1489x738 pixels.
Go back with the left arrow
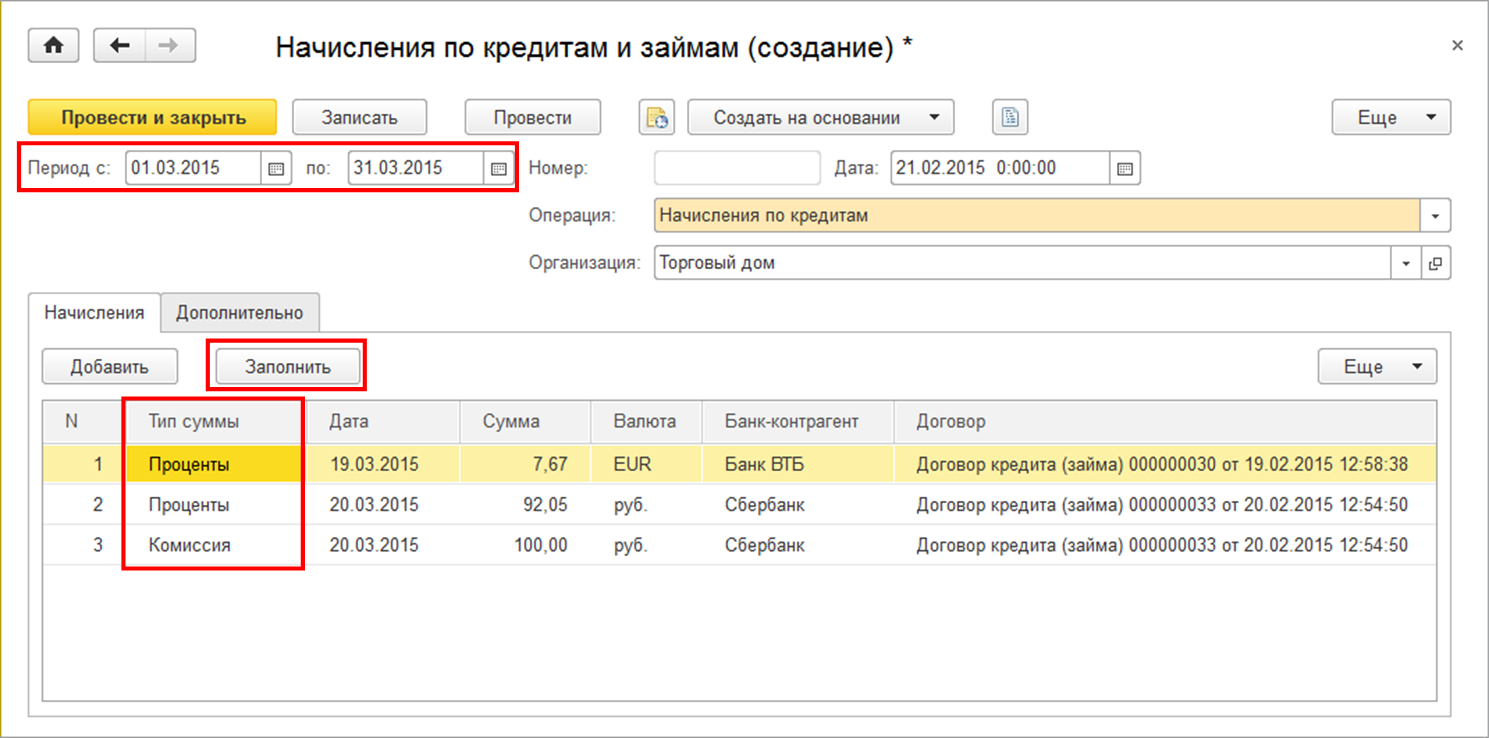120,46
